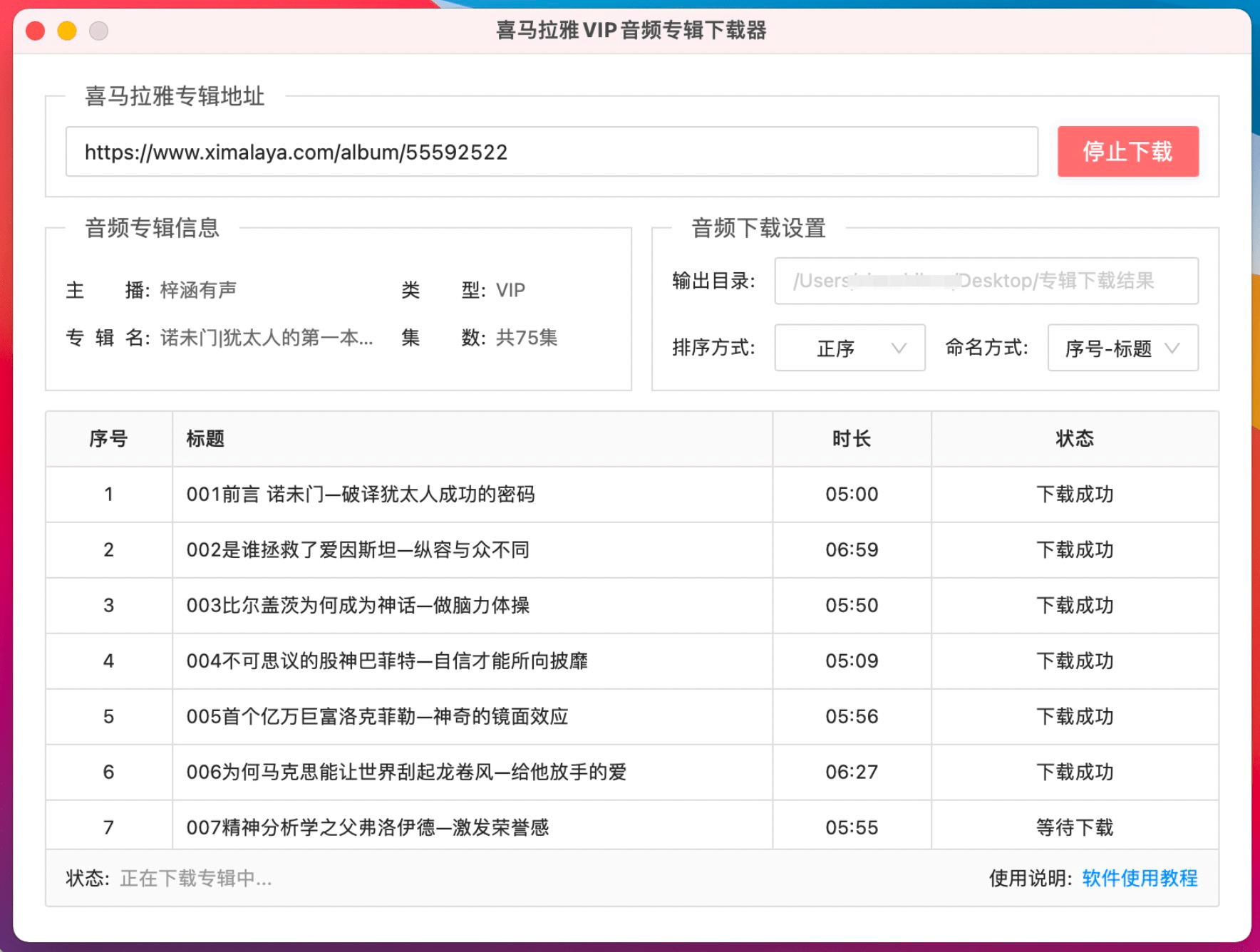
Task: Click duration cell 06:27
Action: pyautogui.click(x=852, y=772)
